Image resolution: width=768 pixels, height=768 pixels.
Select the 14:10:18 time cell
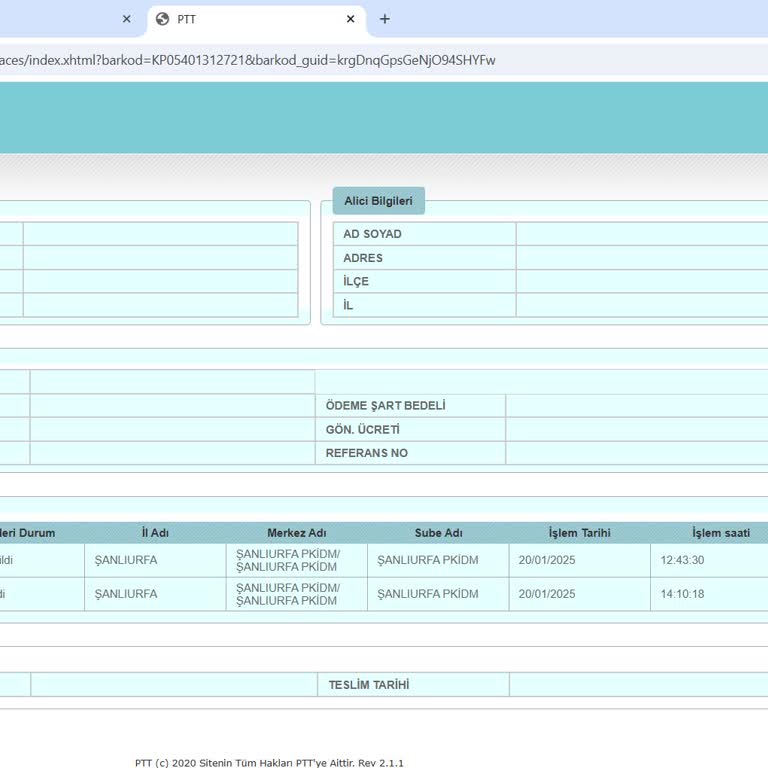pos(682,594)
